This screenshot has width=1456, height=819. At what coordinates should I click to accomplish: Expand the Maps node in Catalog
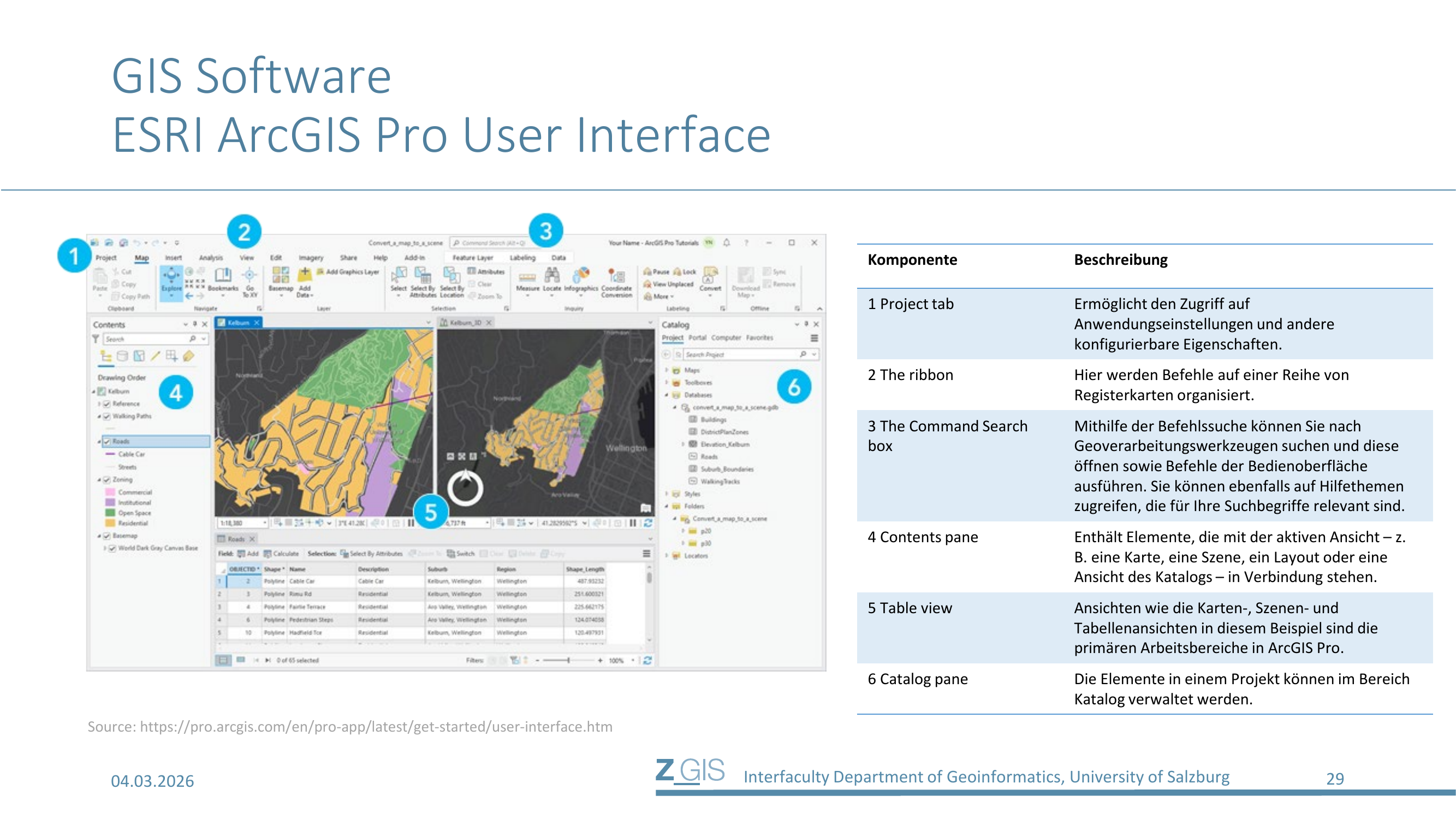tap(667, 371)
